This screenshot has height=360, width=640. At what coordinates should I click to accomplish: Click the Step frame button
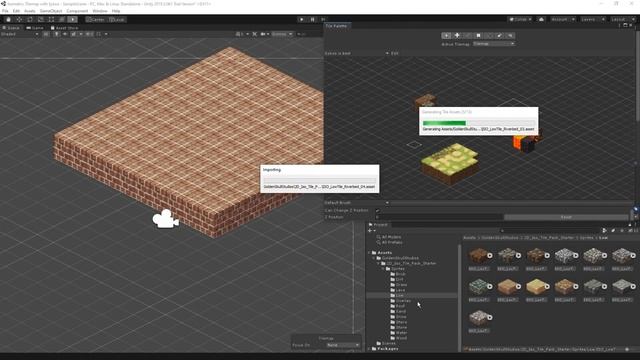[x=323, y=19]
